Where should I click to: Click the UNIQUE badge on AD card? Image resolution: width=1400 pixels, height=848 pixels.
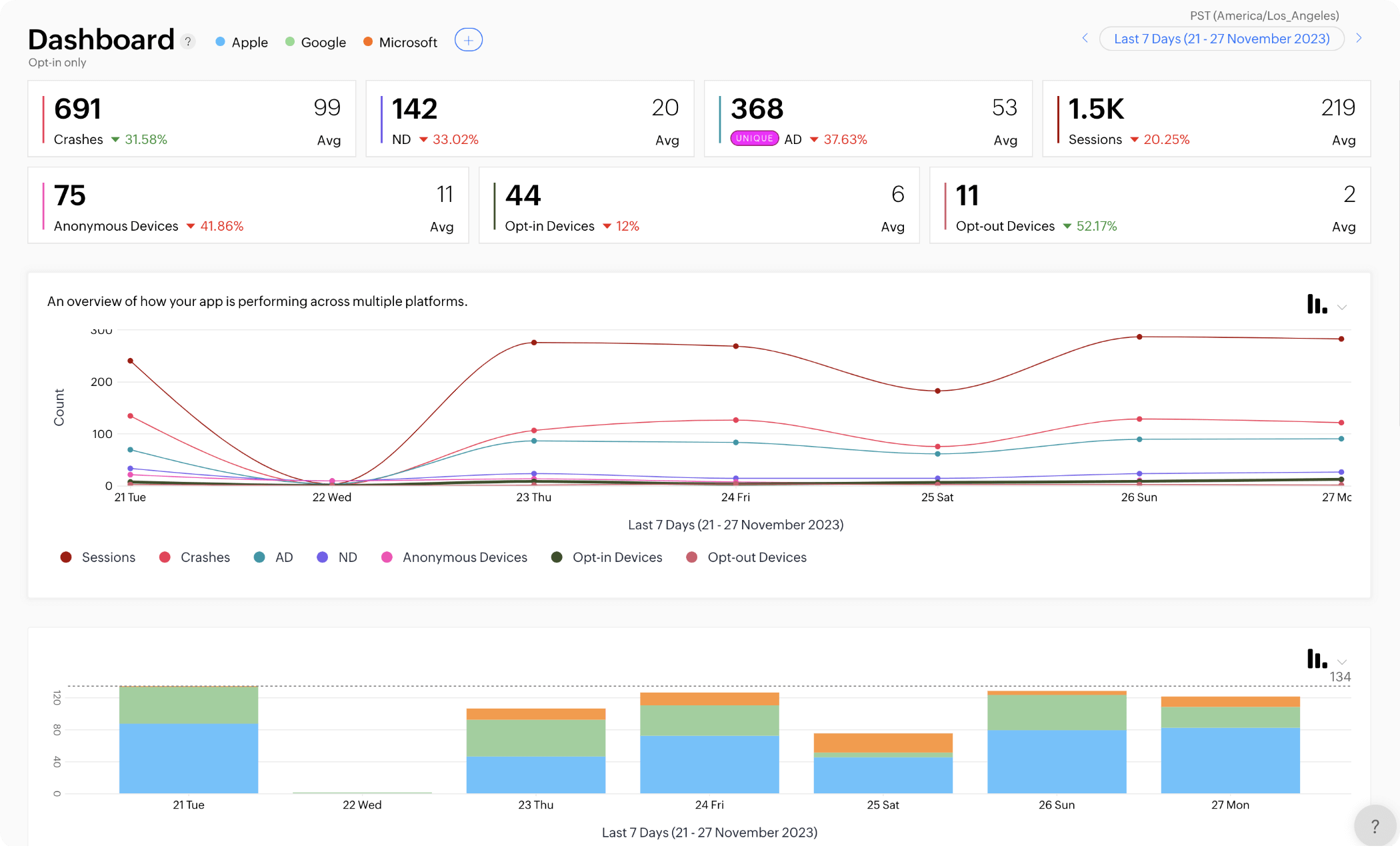pyautogui.click(x=754, y=139)
